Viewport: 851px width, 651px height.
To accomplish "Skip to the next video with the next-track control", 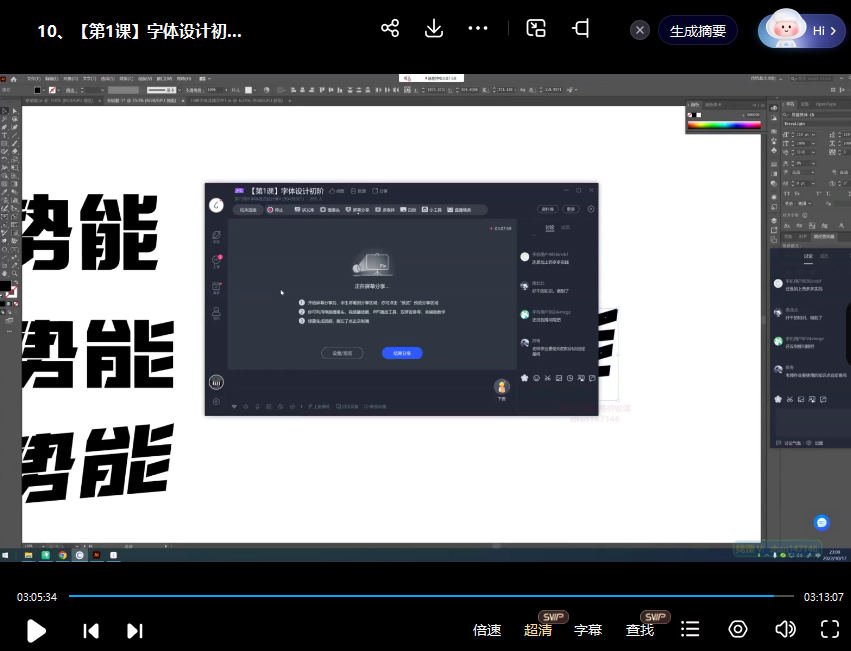I will [134, 630].
